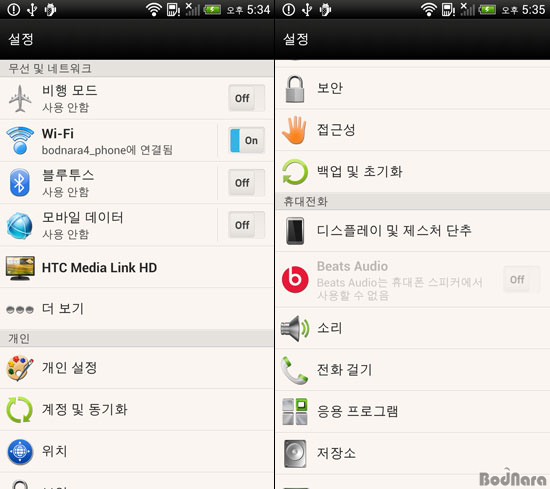Tap the Wi-Fi signal icon
The width and height of the screenshot is (550, 489).
tap(20, 141)
